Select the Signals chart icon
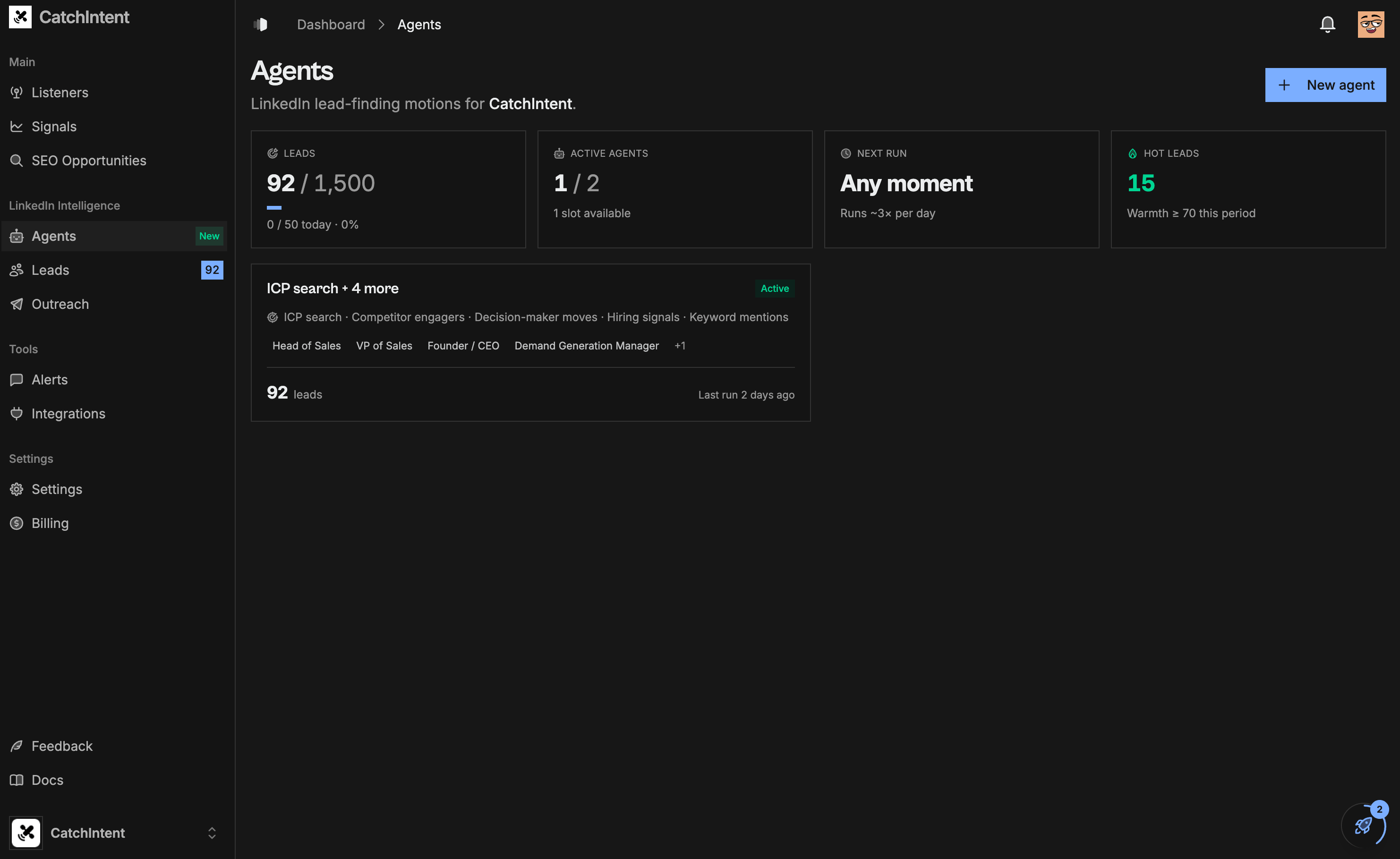 [x=17, y=126]
